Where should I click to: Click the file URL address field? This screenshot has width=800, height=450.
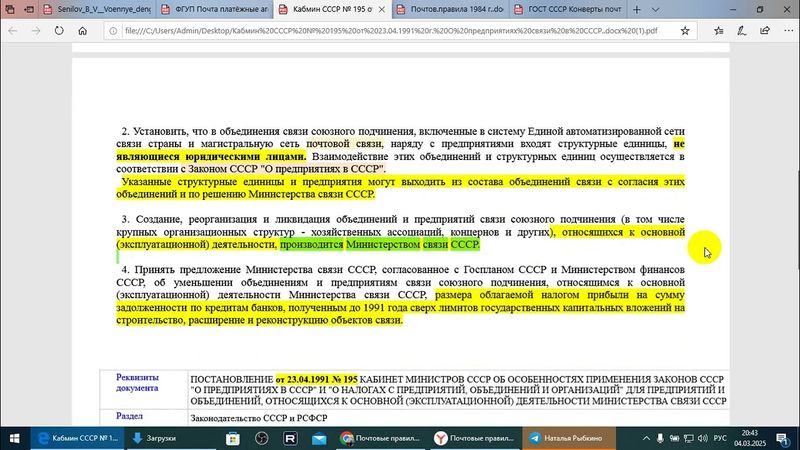[391, 31]
